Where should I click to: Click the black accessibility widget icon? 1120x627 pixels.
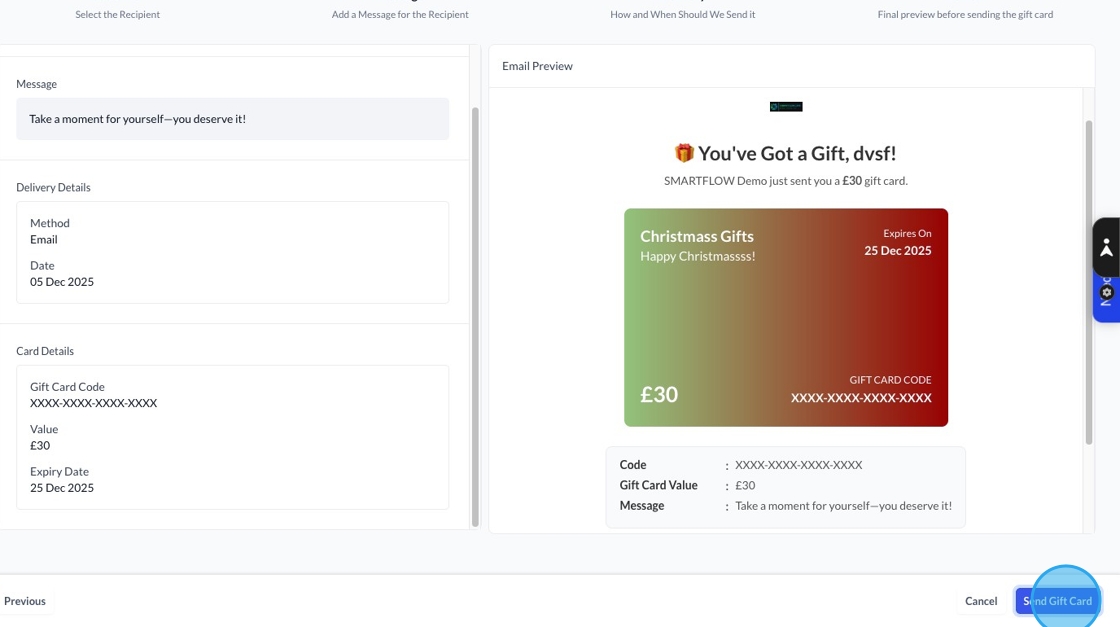point(1106,247)
